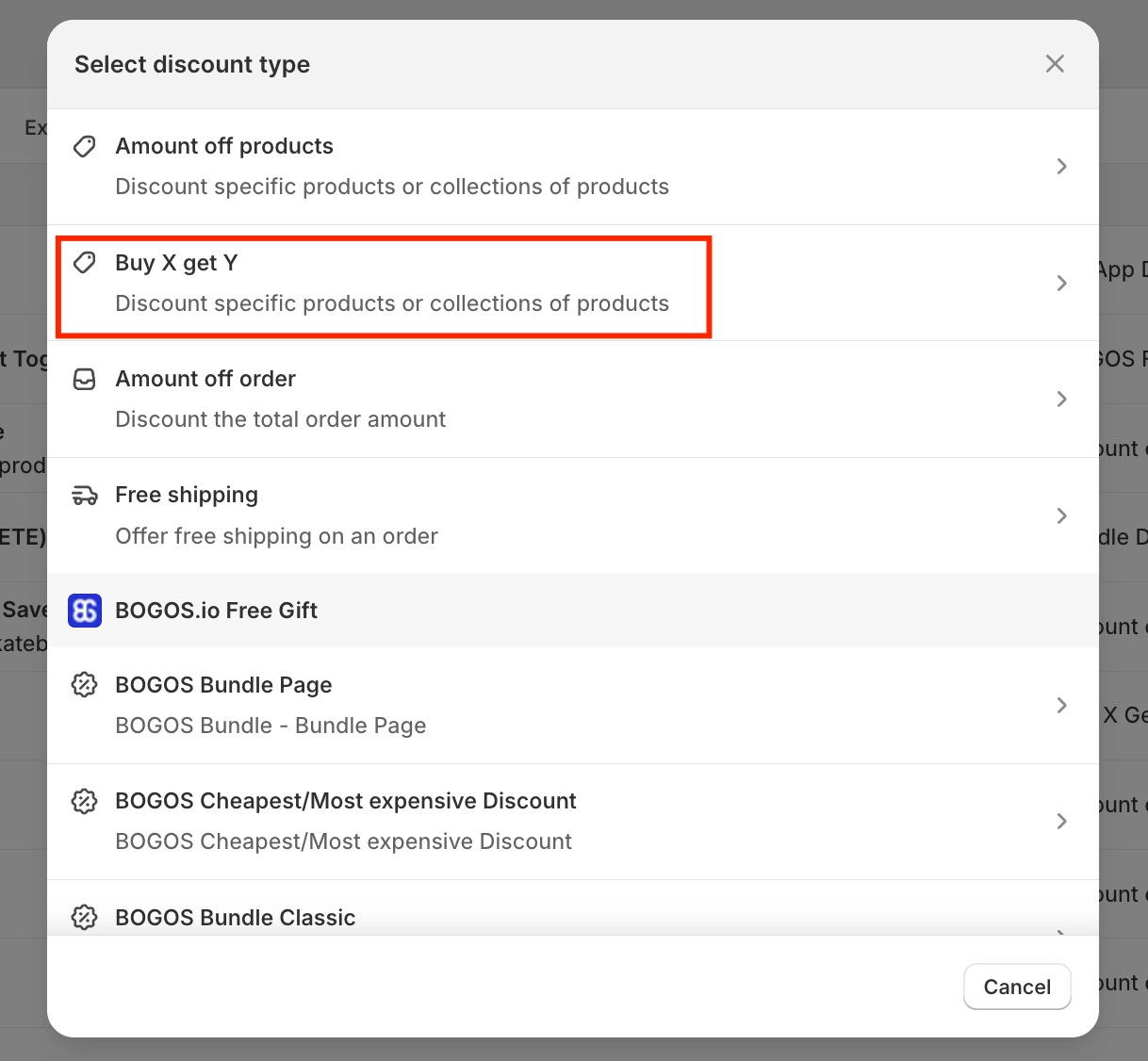Image resolution: width=1148 pixels, height=1061 pixels.
Task: Open the chevron for BOGOS Bundle Page
Action: pyautogui.click(x=1061, y=705)
